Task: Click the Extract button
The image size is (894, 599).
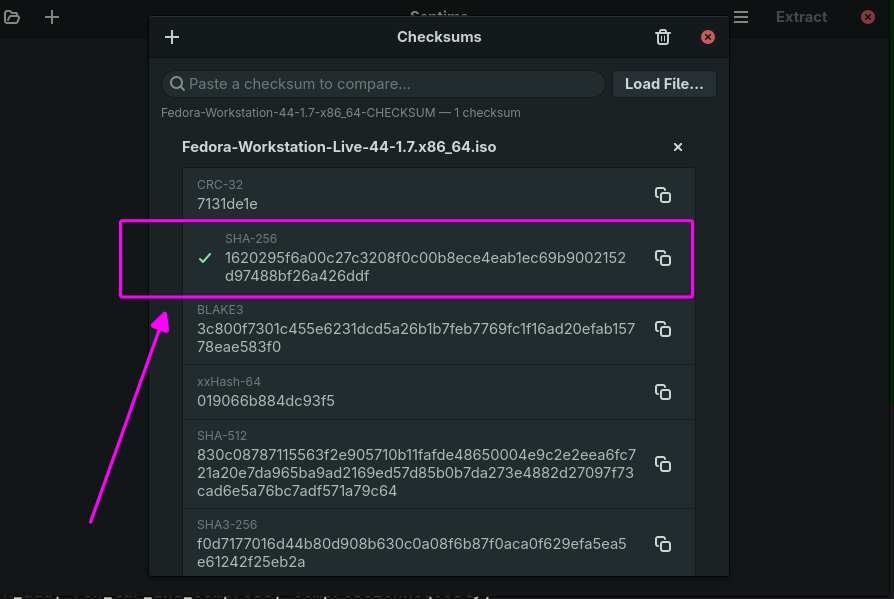Action: coord(801,17)
